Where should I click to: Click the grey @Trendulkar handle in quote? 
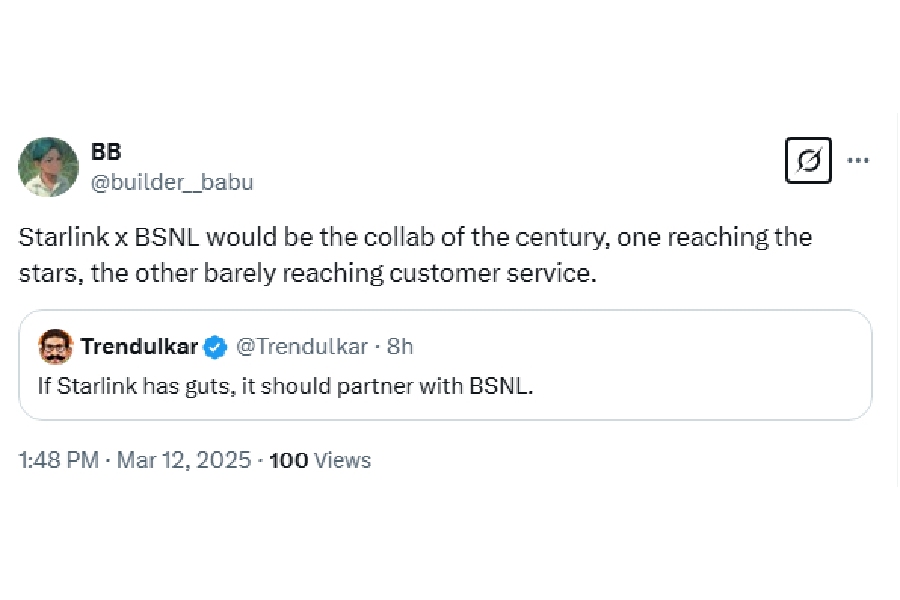(x=302, y=347)
